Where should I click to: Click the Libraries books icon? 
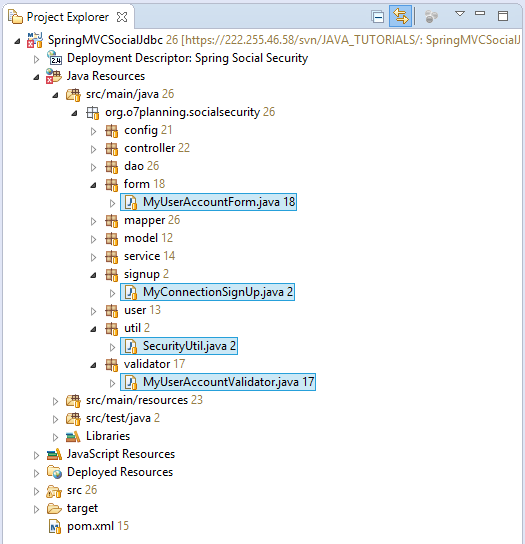[x=73, y=436]
